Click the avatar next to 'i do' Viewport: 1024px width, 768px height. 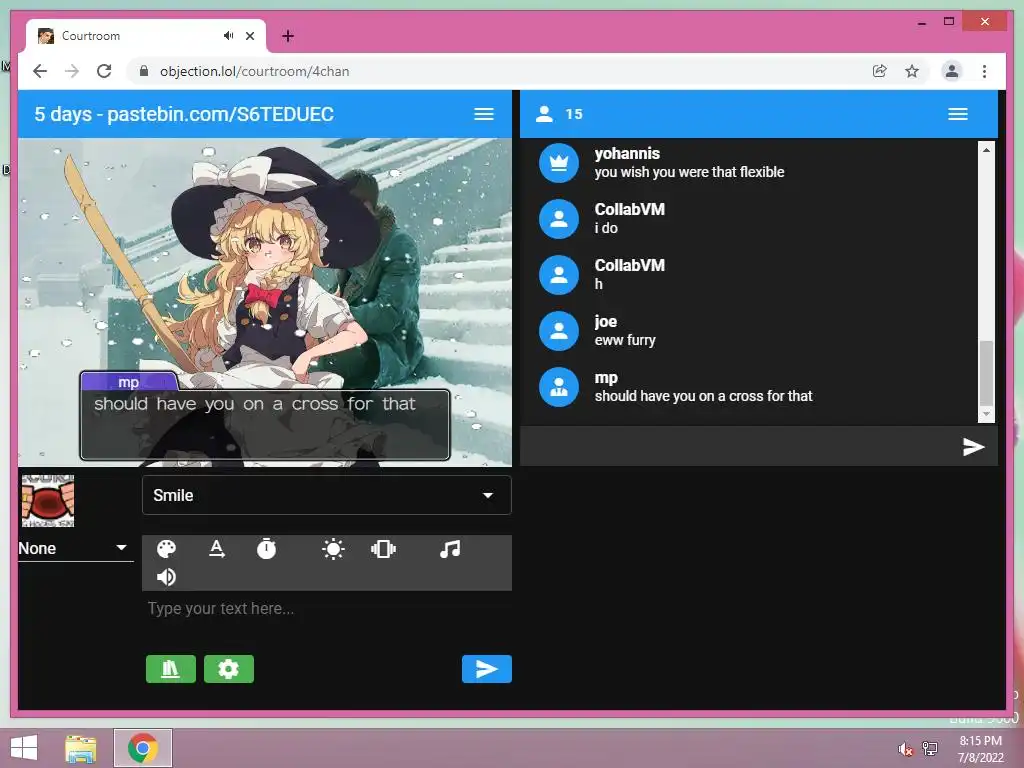pos(558,219)
